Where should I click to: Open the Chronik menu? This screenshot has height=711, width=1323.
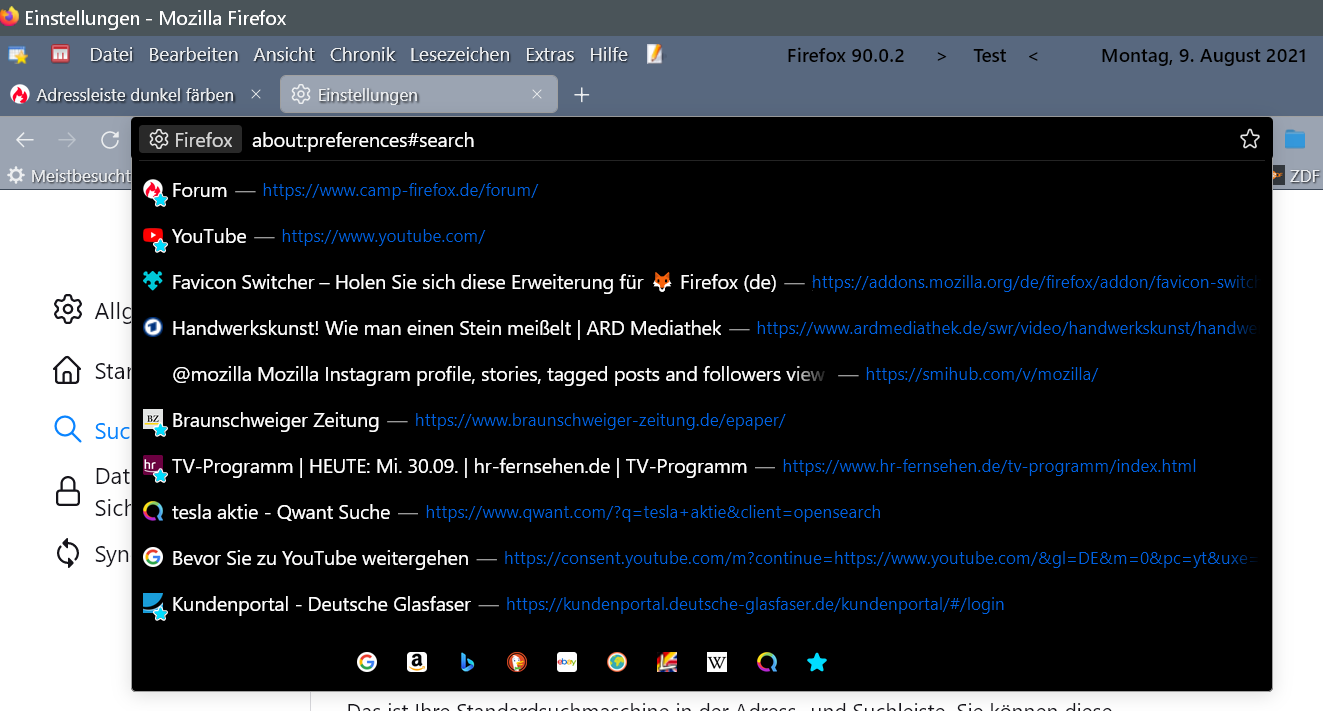click(x=362, y=55)
